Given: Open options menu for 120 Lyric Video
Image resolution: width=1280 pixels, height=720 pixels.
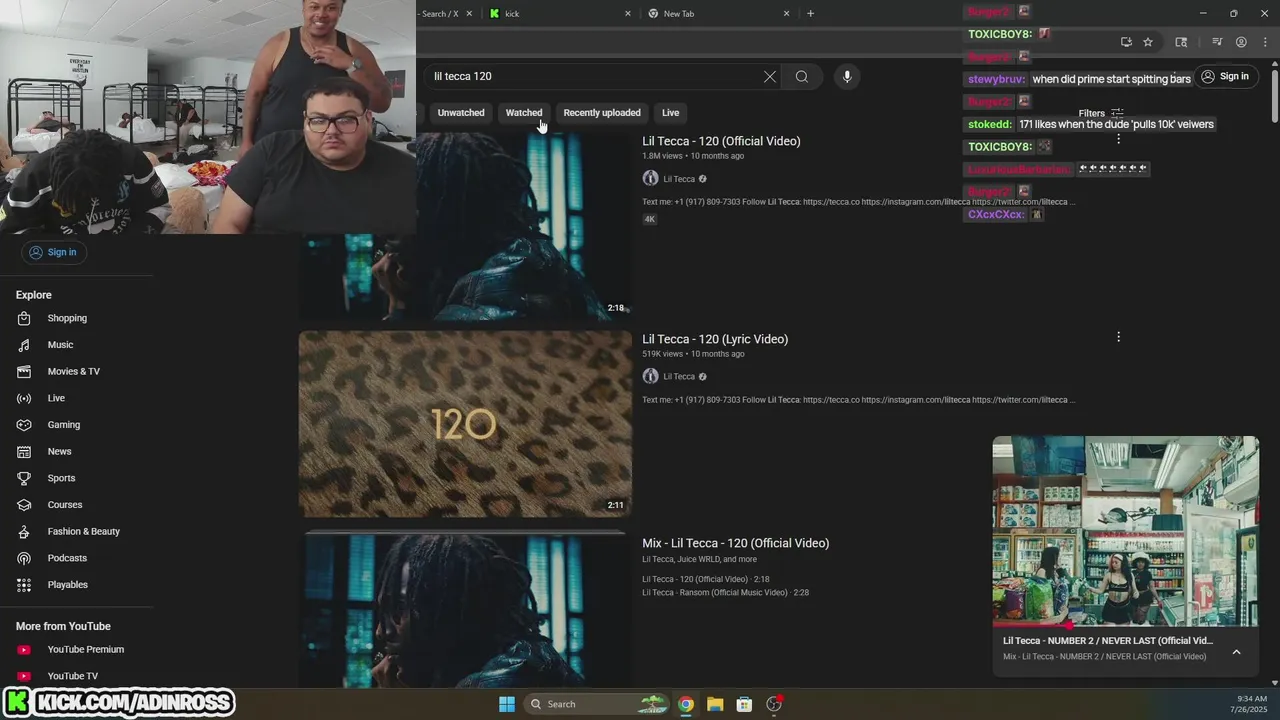Looking at the screenshot, I should pyautogui.click(x=1118, y=338).
